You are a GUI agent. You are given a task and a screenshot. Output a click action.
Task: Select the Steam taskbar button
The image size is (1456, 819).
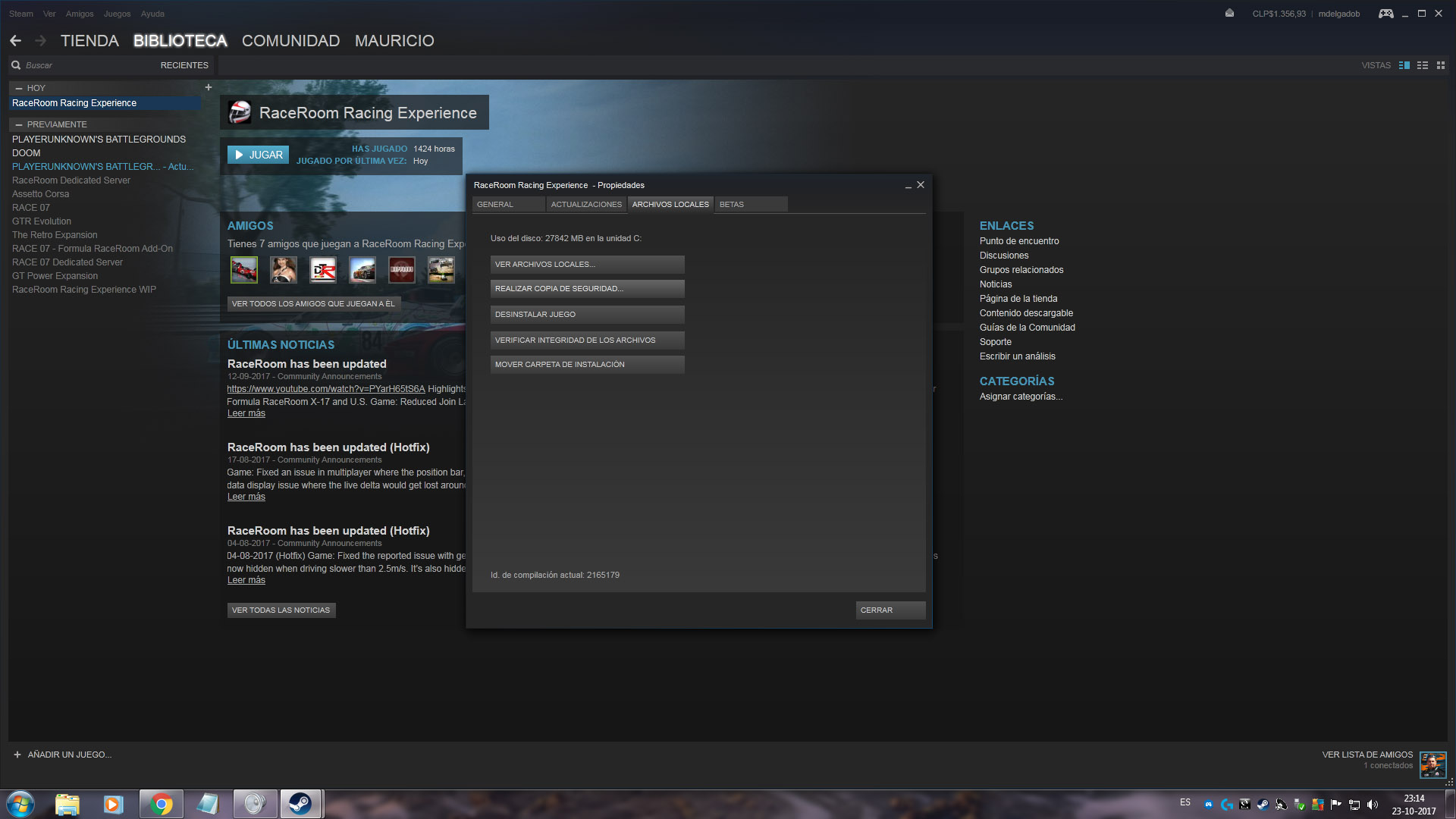click(x=300, y=804)
